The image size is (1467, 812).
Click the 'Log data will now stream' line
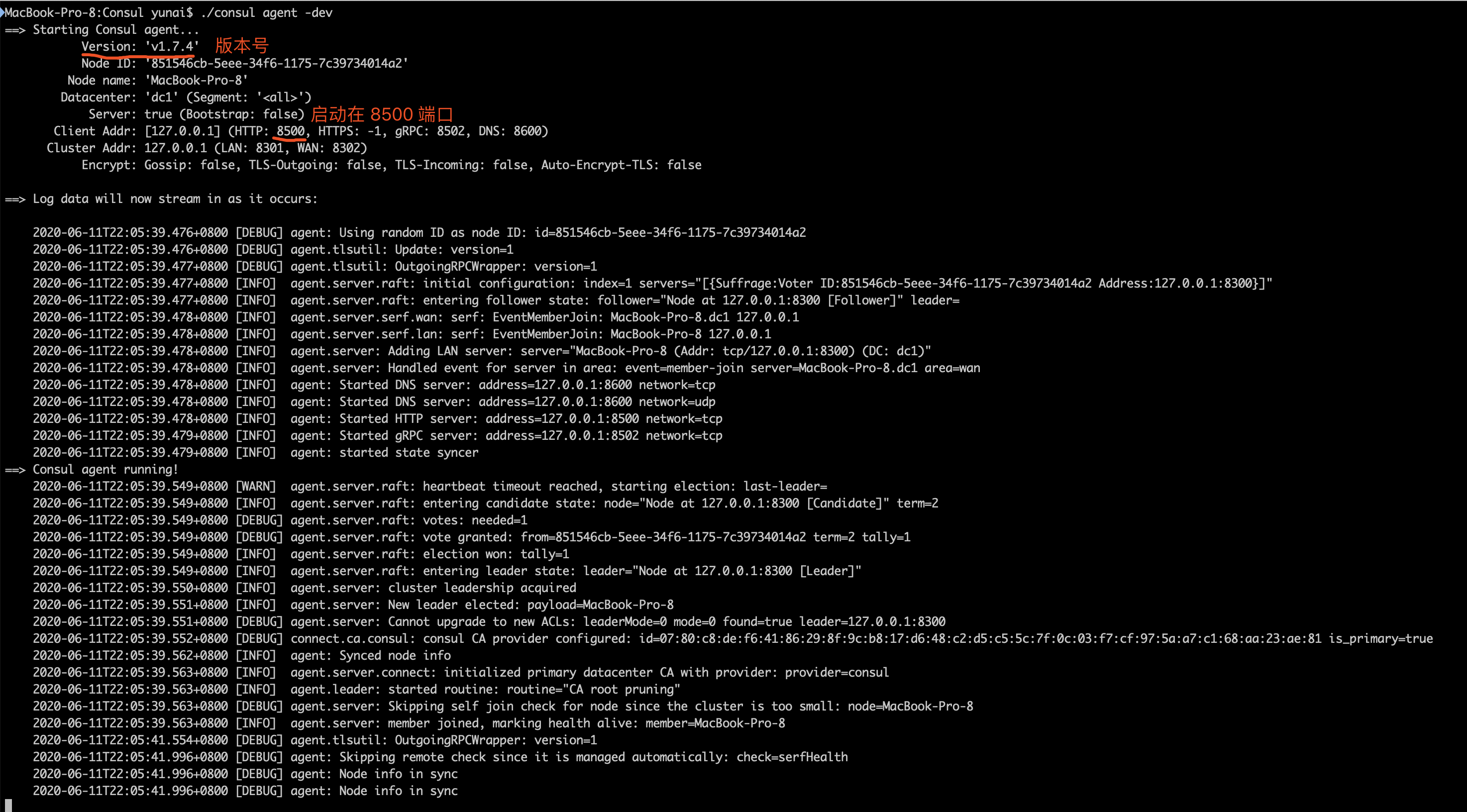(x=174, y=199)
